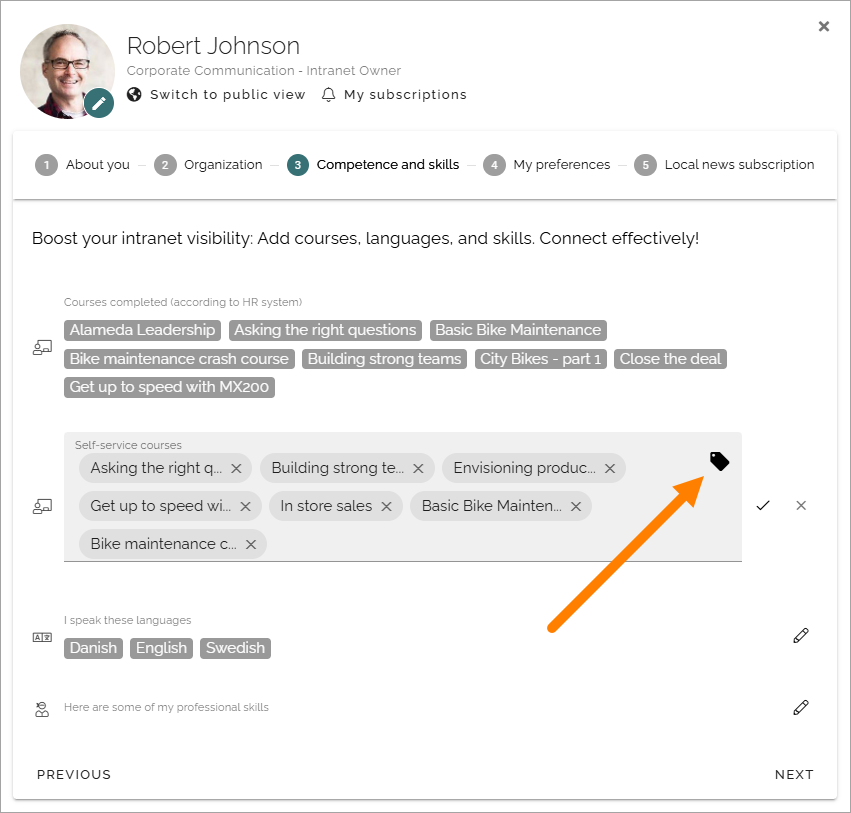Edit professional skills with pencil icon
The width and height of the screenshot is (851, 813).
801,707
